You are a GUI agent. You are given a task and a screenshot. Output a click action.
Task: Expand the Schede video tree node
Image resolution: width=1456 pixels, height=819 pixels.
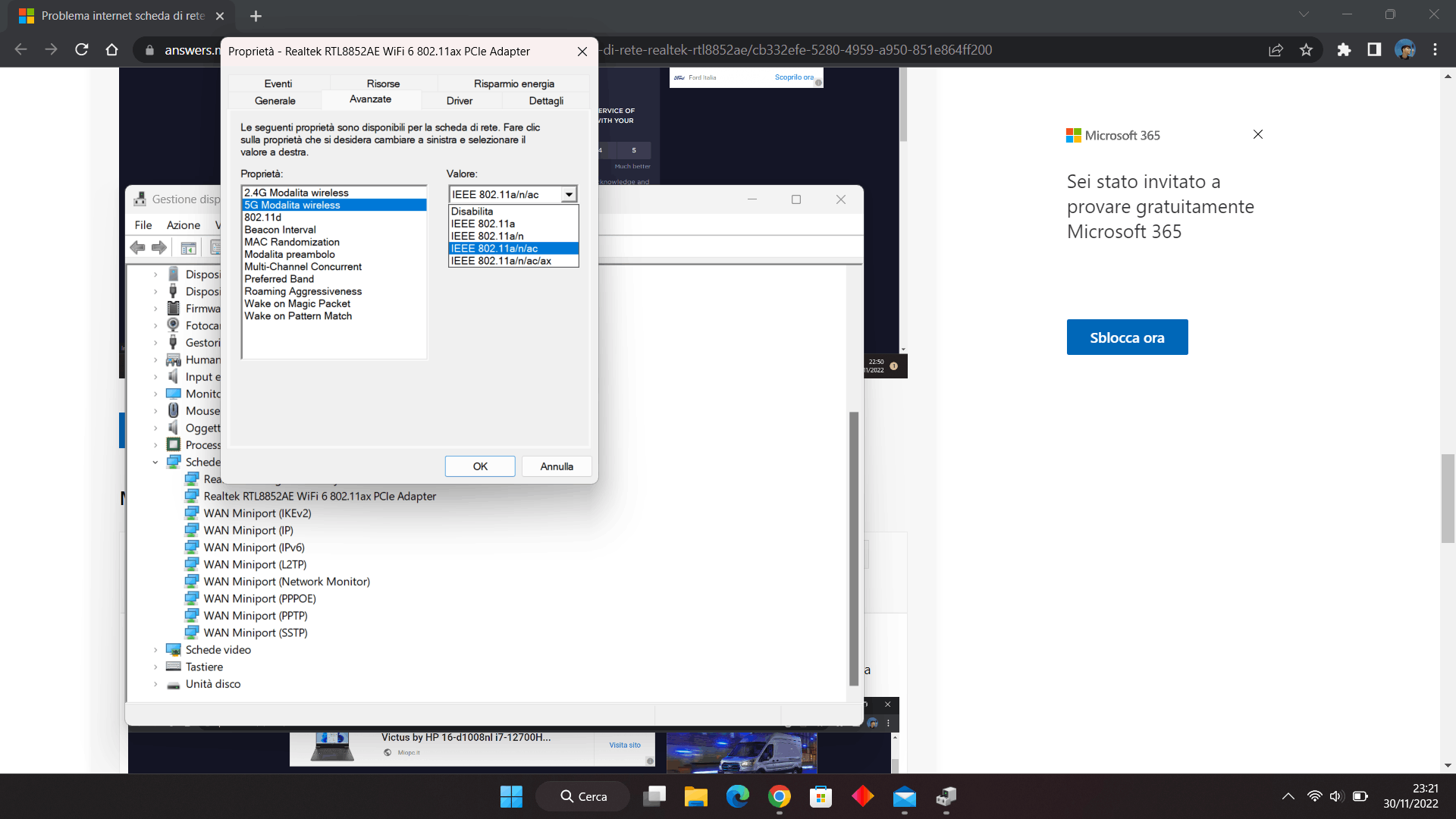tap(155, 650)
